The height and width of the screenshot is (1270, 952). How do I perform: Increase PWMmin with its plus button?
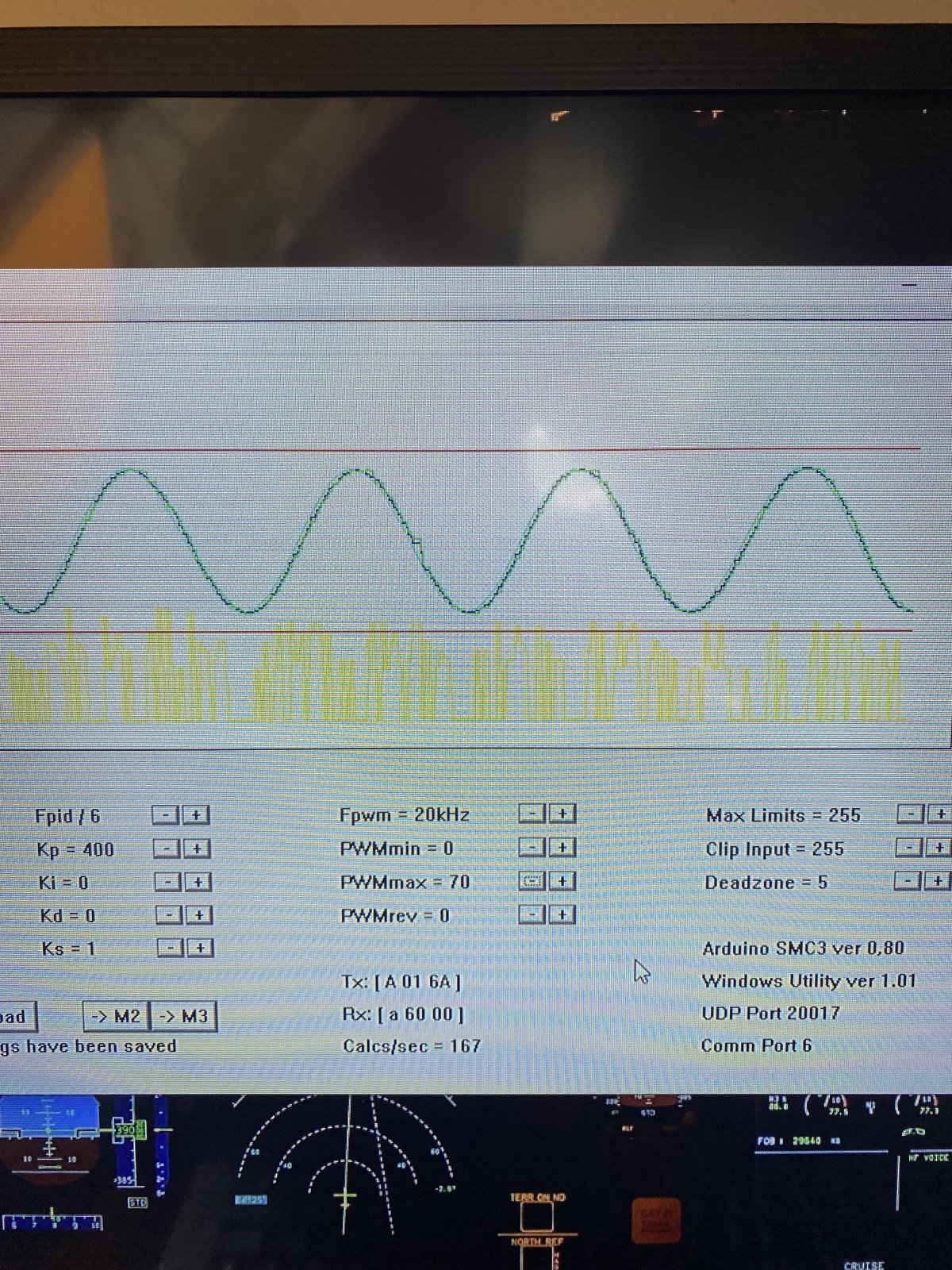click(562, 848)
